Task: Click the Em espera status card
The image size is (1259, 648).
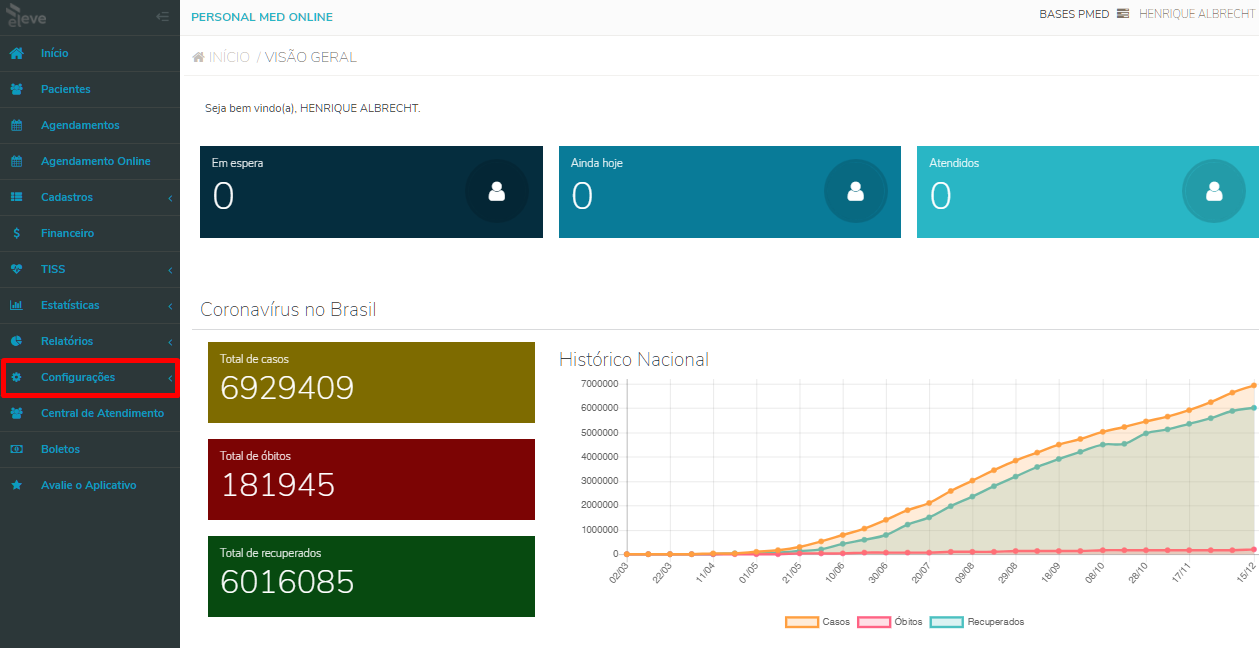Action: (x=371, y=192)
